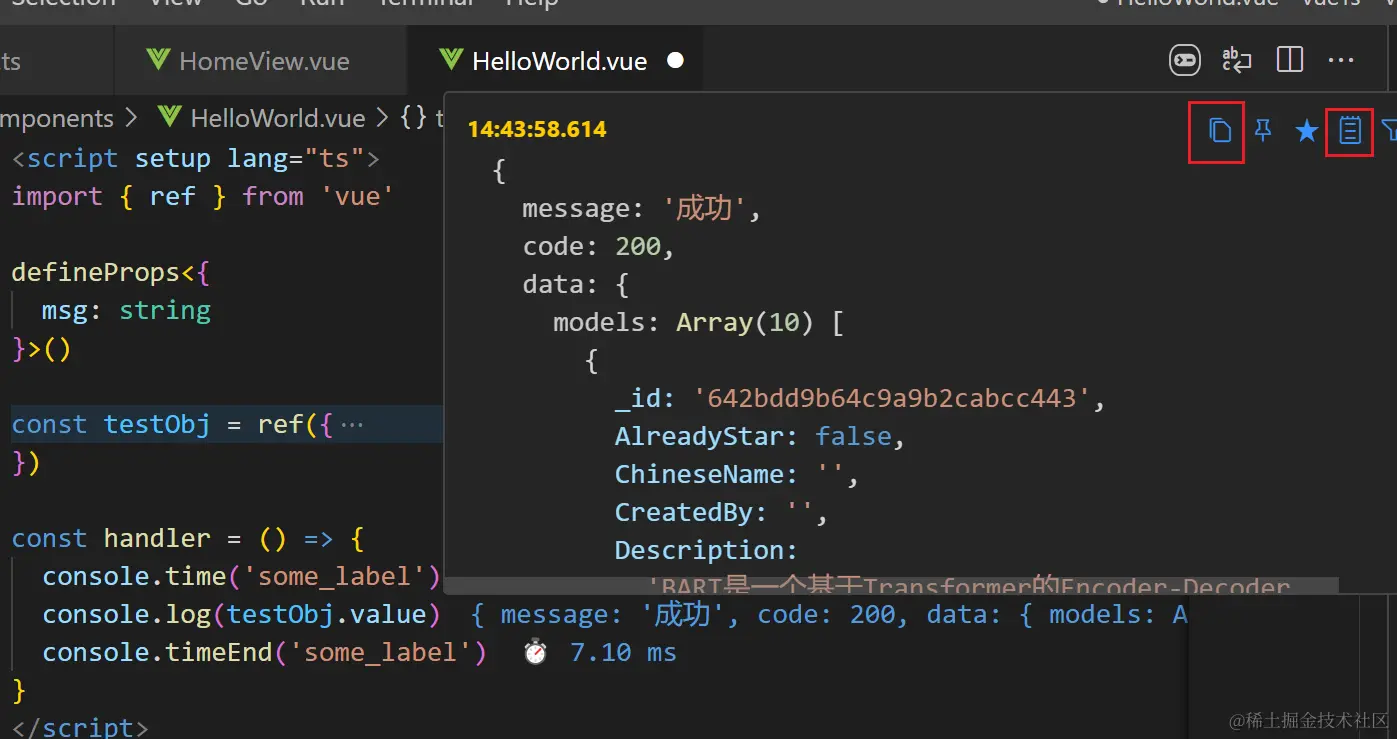Click the defineProps line in editor
The image size is (1397, 739).
(x=111, y=273)
